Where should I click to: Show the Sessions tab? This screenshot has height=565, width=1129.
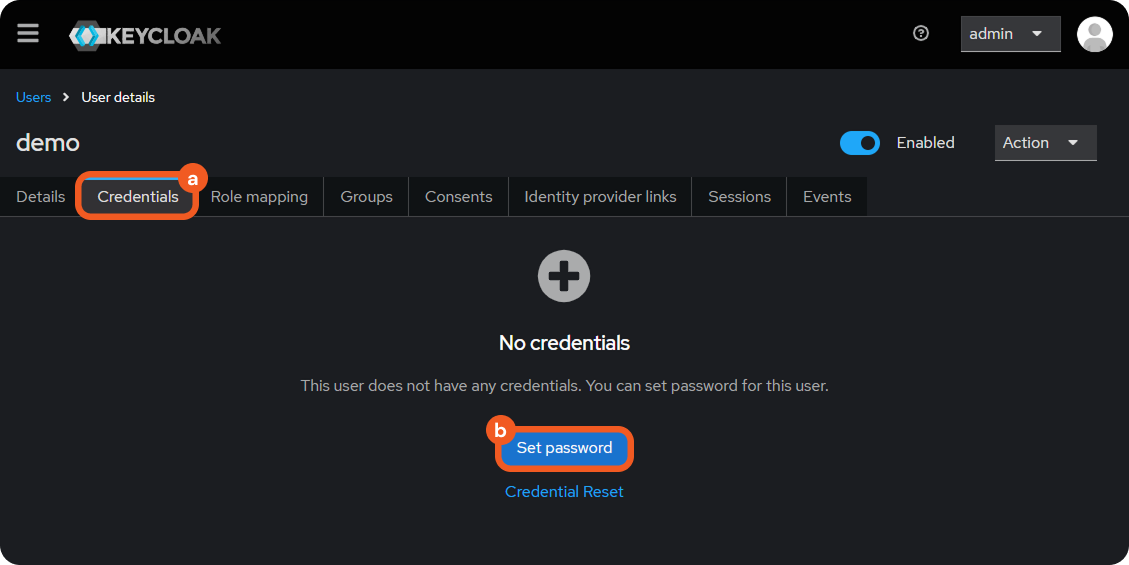click(x=739, y=197)
